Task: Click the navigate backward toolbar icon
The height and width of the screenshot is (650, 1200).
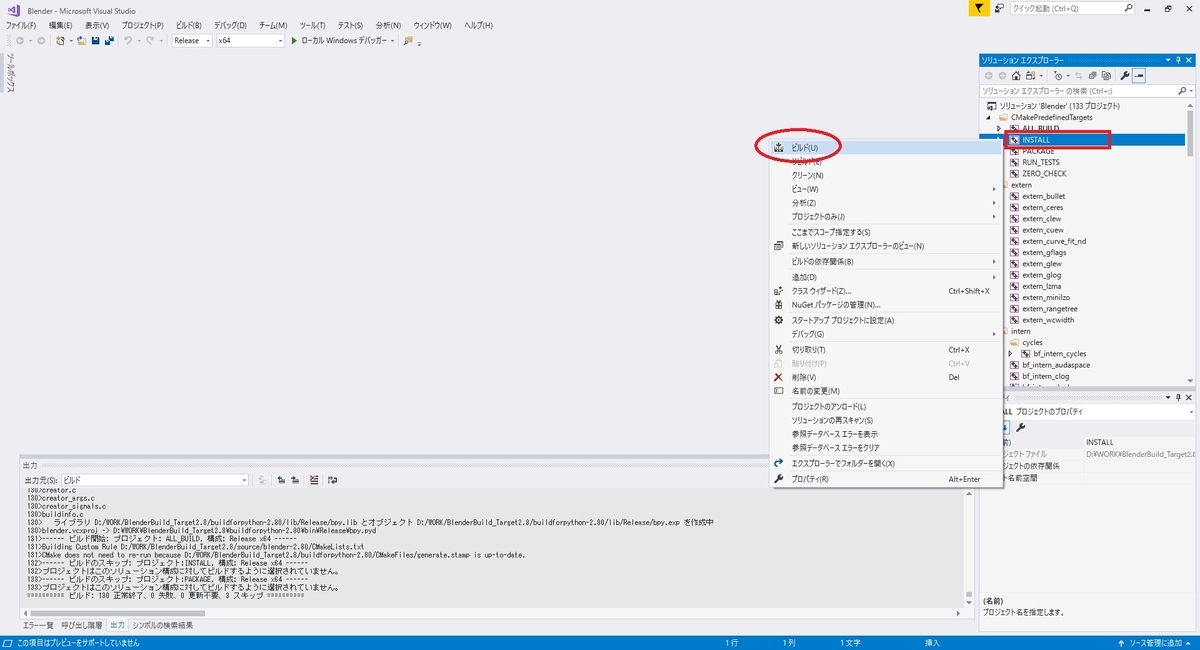Action: 18,41
